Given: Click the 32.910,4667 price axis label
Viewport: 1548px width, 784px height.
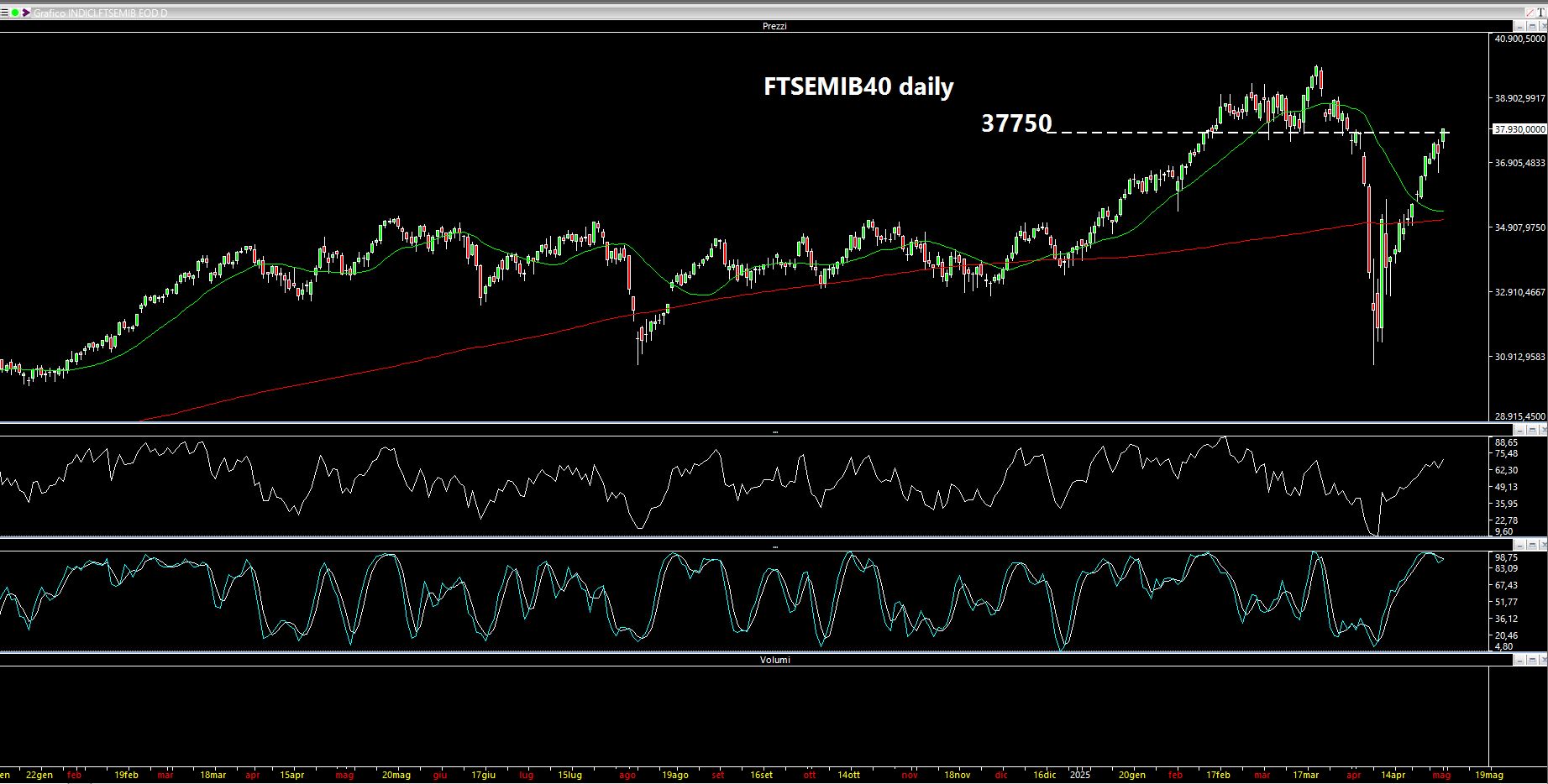Looking at the screenshot, I should point(1519,292).
